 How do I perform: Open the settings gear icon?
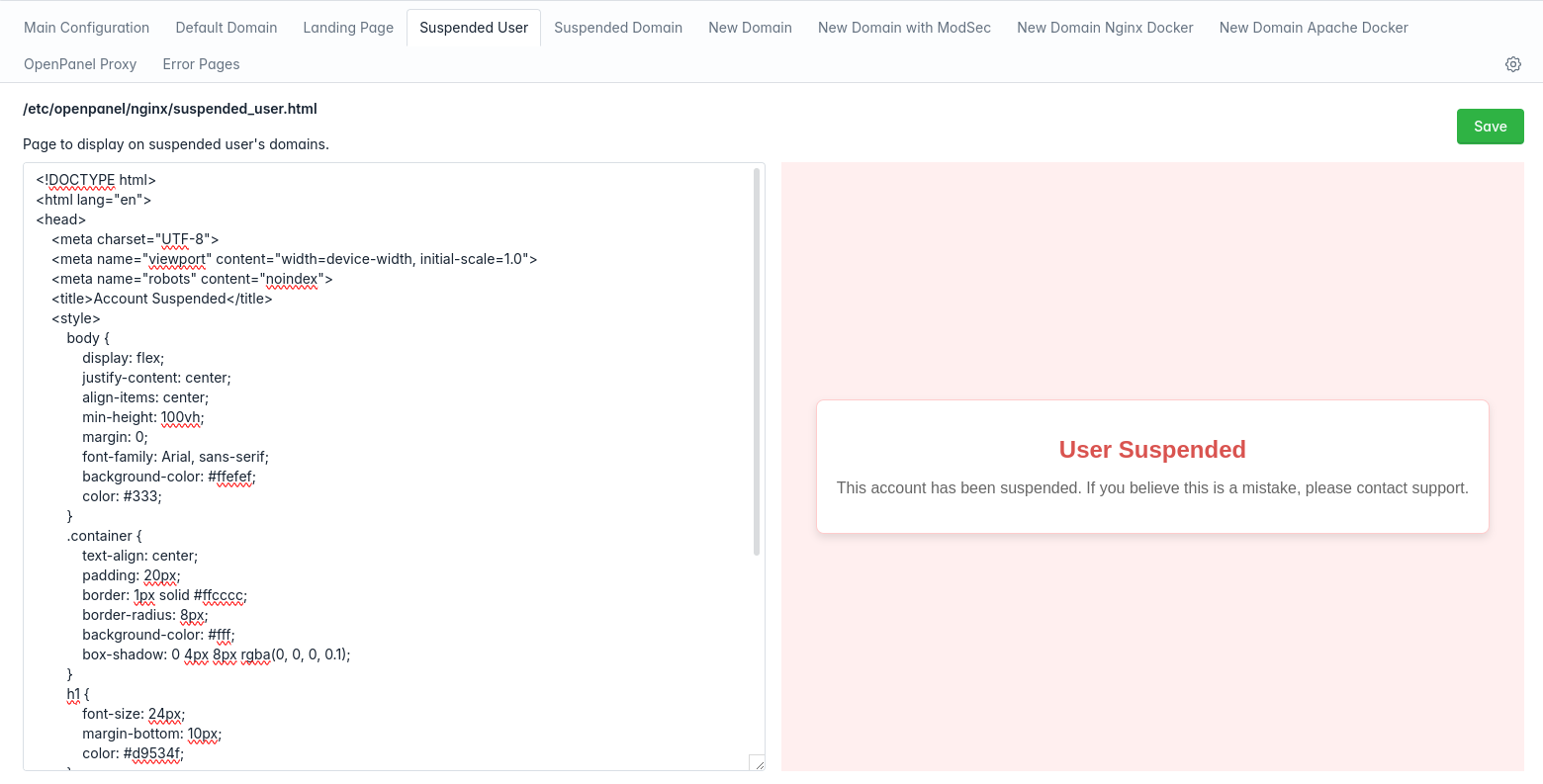[x=1513, y=64]
